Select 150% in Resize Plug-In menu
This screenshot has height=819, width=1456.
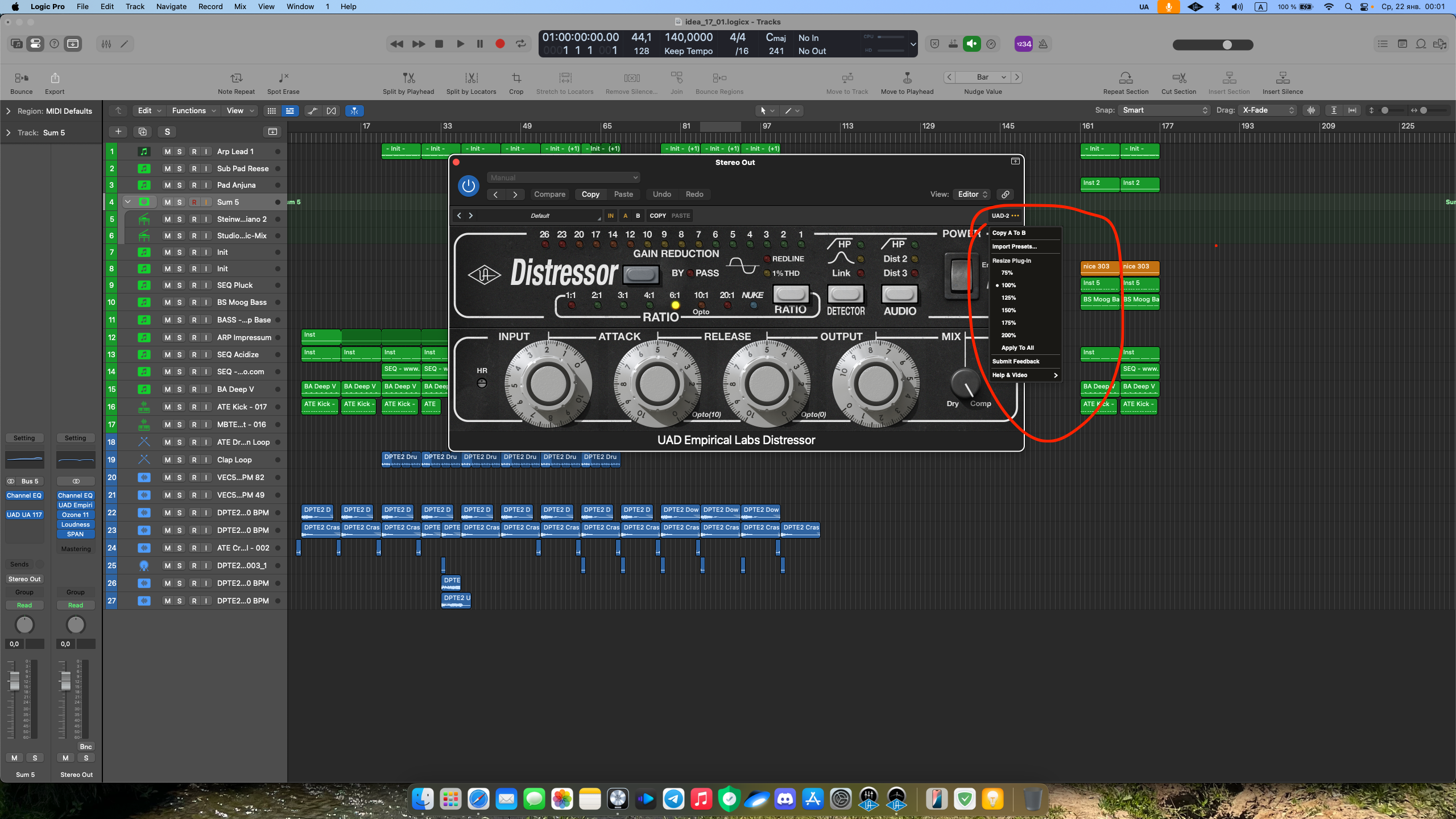(1008, 311)
